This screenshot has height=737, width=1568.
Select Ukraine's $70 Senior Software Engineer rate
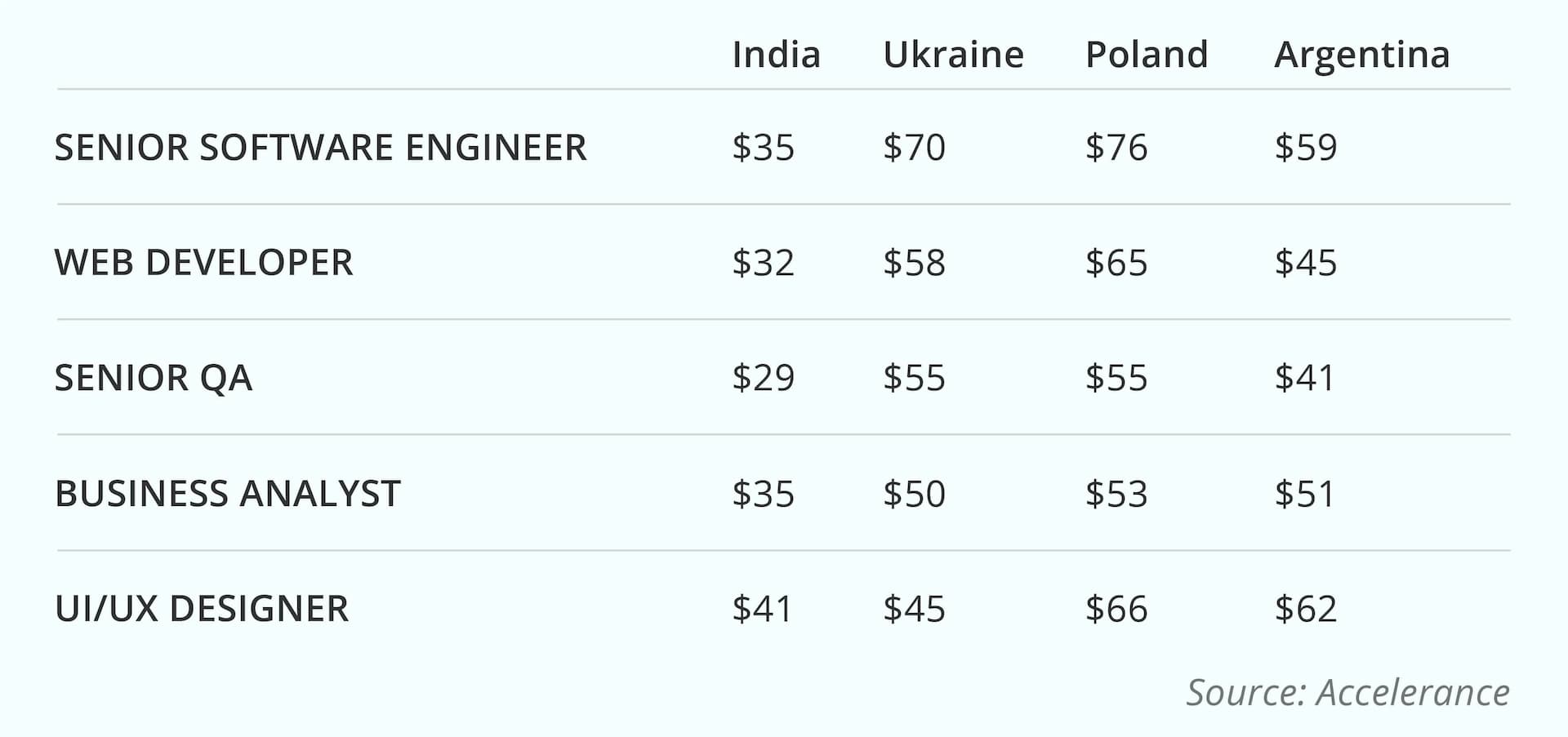click(x=914, y=148)
